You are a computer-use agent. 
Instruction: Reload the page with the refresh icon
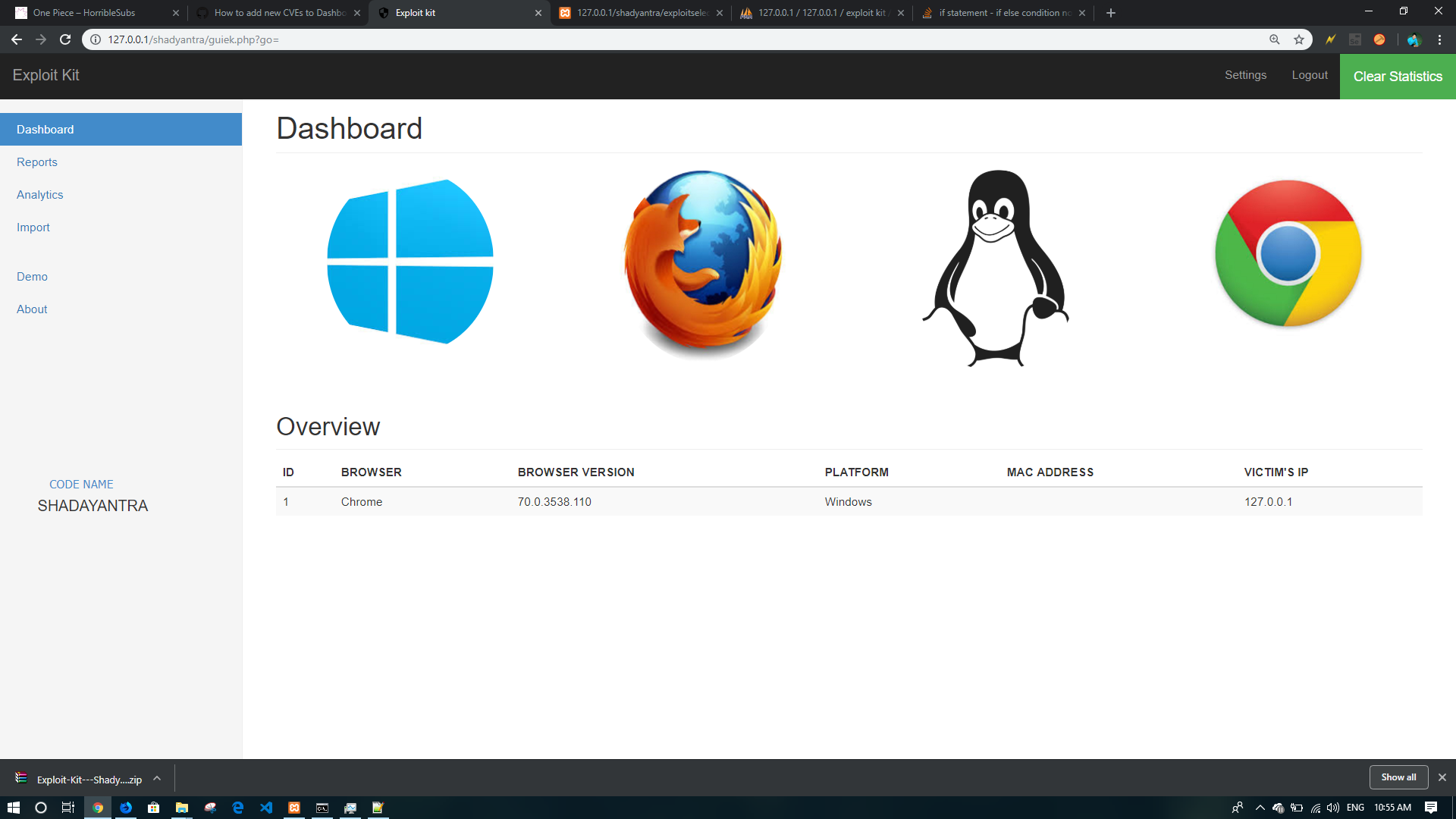click(x=65, y=39)
